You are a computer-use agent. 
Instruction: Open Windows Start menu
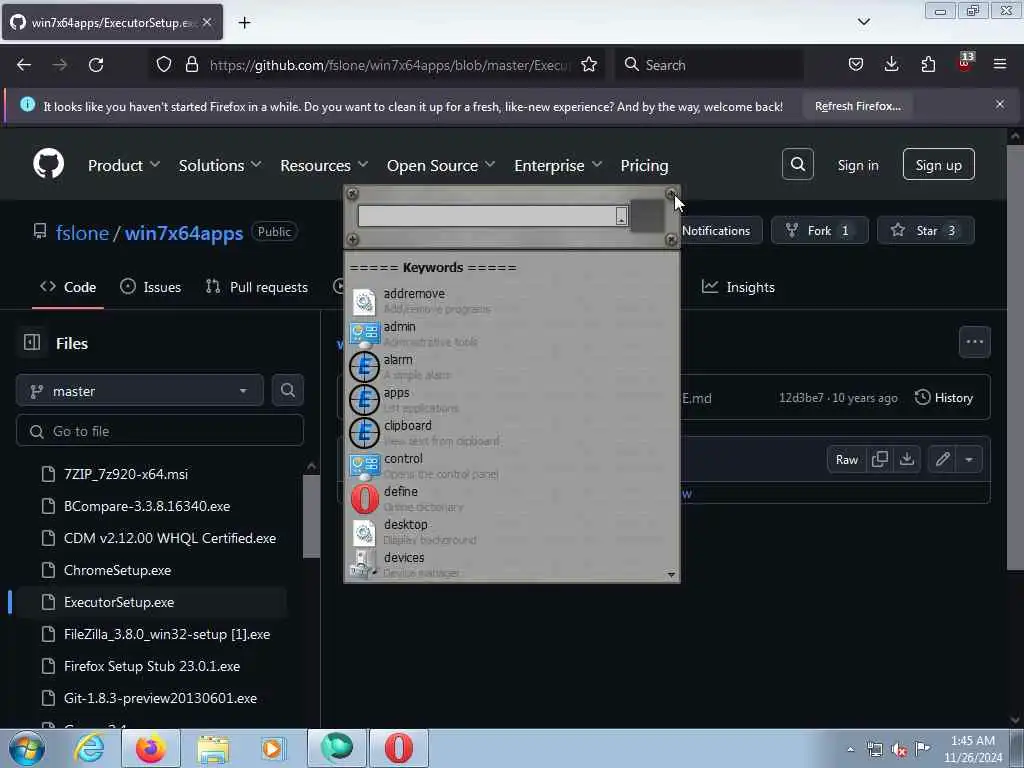pyautogui.click(x=27, y=748)
